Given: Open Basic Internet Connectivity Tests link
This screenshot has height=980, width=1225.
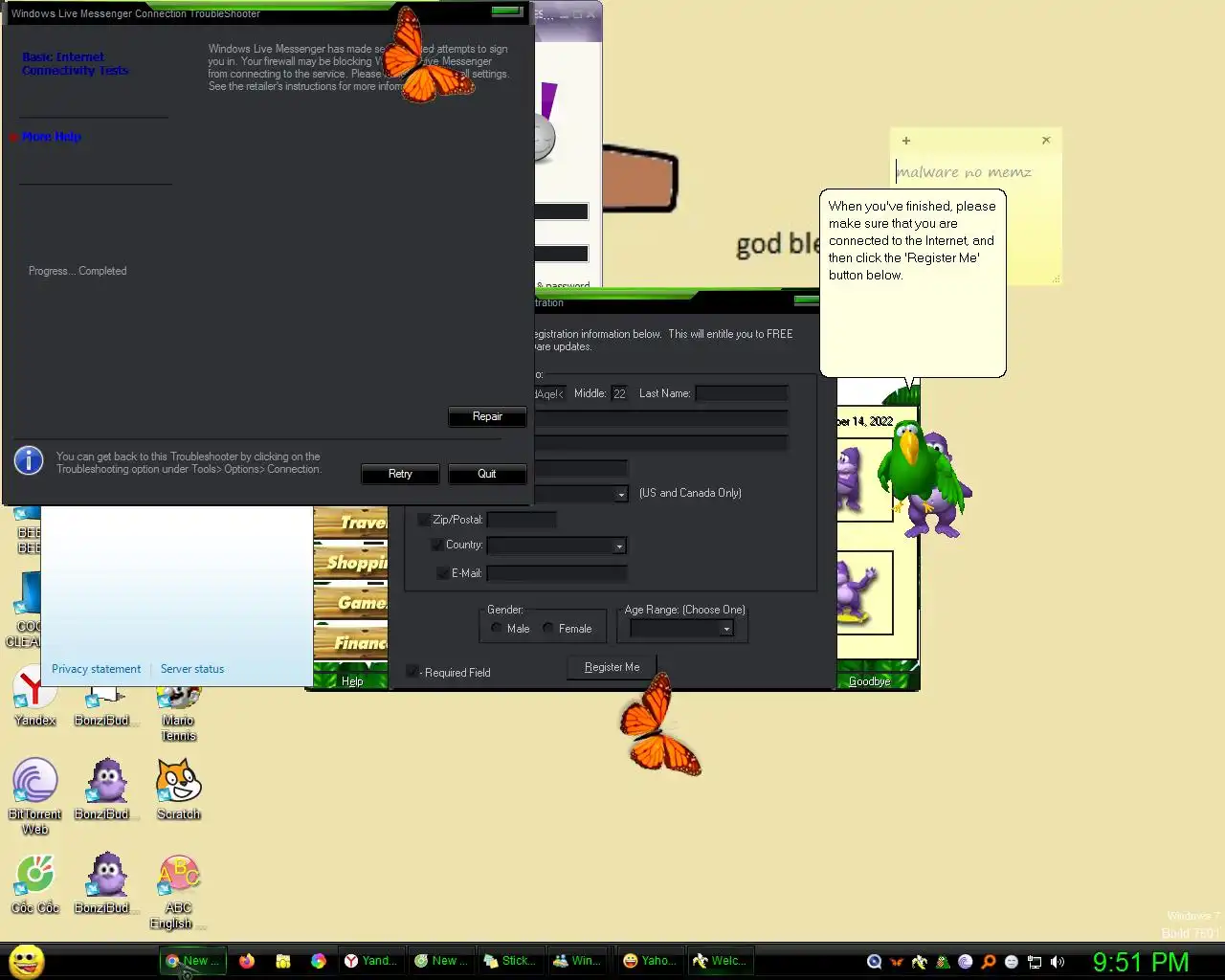Looking at the screenshot, I should pos(75,63).
